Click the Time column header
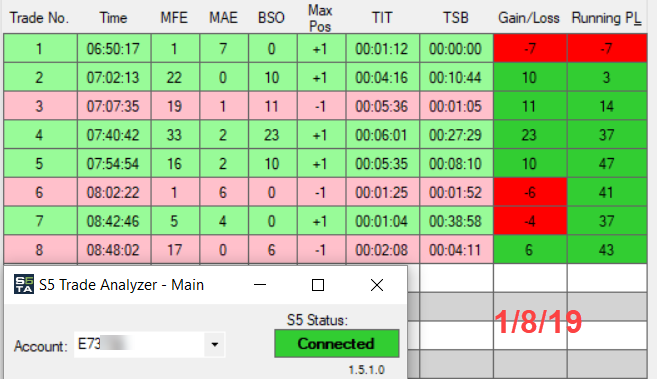Screen dimensions: 657x379 point(113,18)
